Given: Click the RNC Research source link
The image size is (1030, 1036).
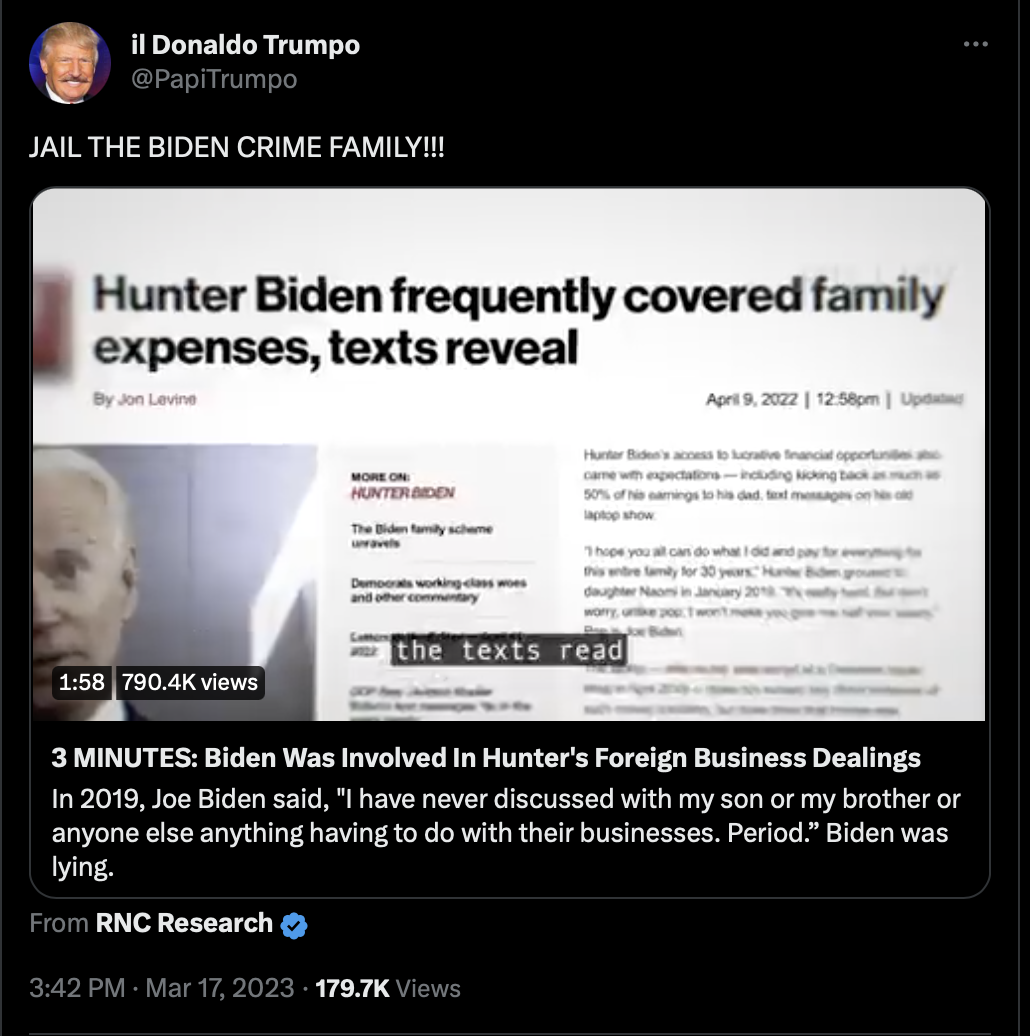Looking at the screenshot, I should (x=184, y=923).
